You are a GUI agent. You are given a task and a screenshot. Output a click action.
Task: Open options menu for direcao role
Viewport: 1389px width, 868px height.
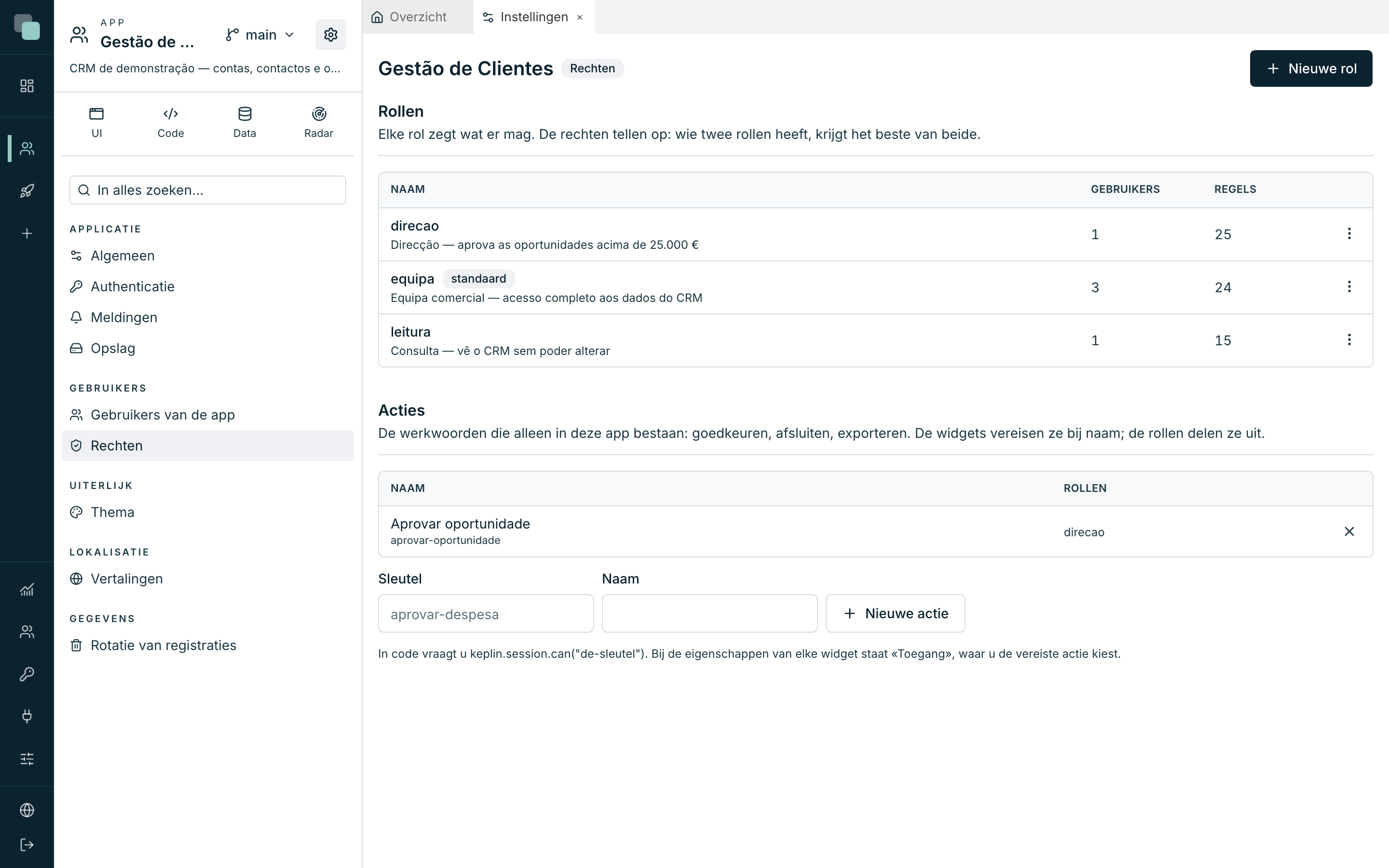1349,234
